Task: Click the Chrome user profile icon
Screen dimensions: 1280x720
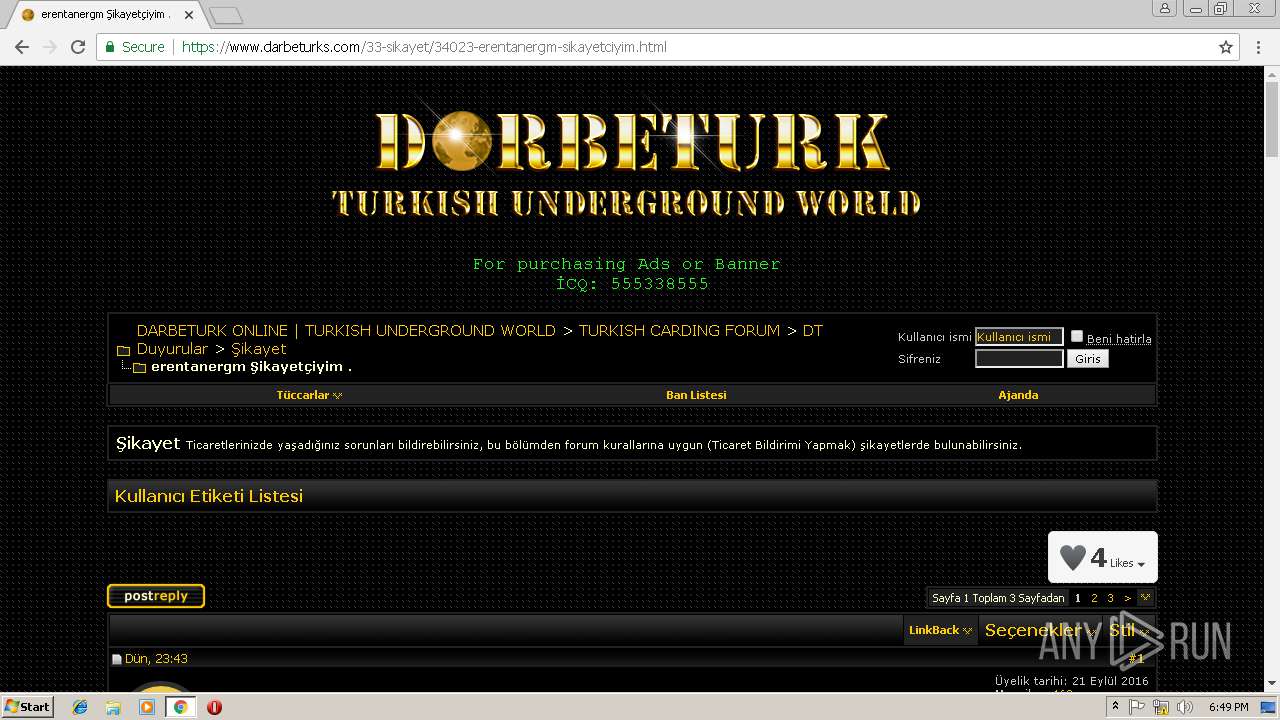Action: tap(1164, 8)
